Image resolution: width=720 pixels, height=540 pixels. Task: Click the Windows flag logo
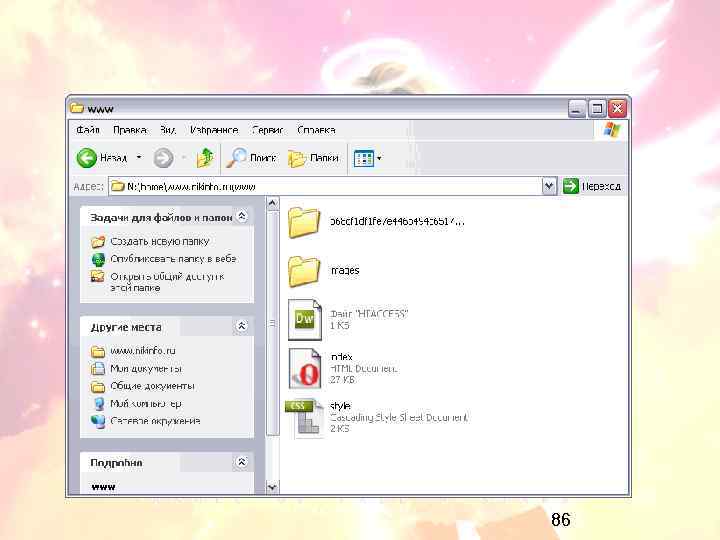pos(611,130)
